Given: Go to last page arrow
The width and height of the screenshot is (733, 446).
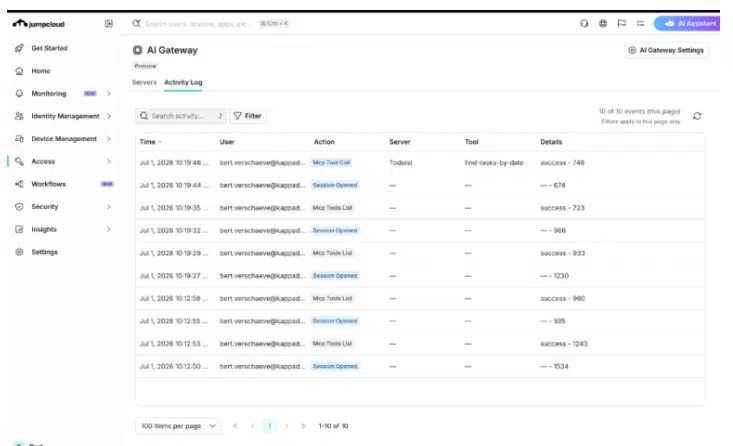Looking at the screenshot, I should click(303, 426).
